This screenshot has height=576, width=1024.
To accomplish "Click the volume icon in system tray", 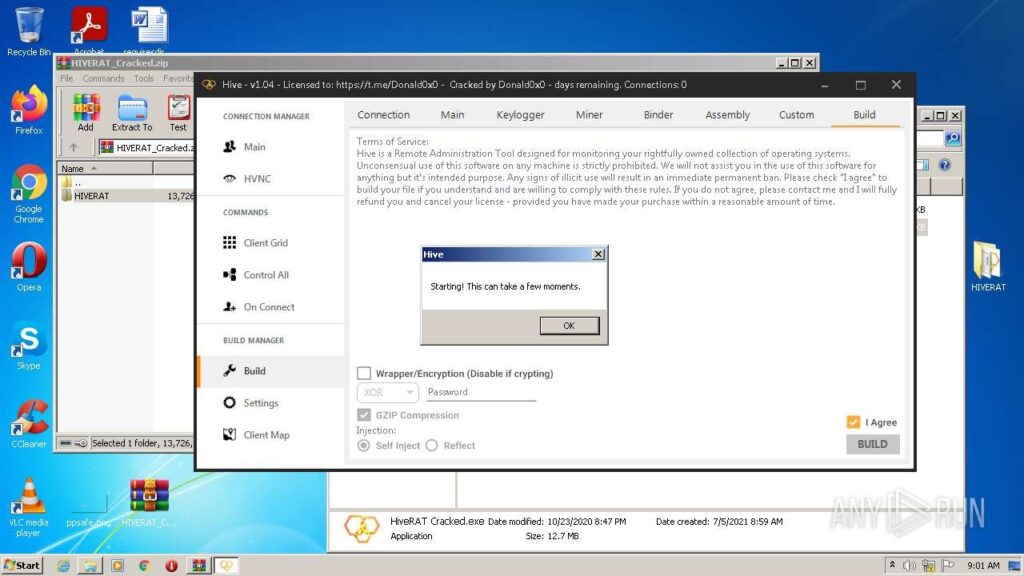I will pos(909,566).
